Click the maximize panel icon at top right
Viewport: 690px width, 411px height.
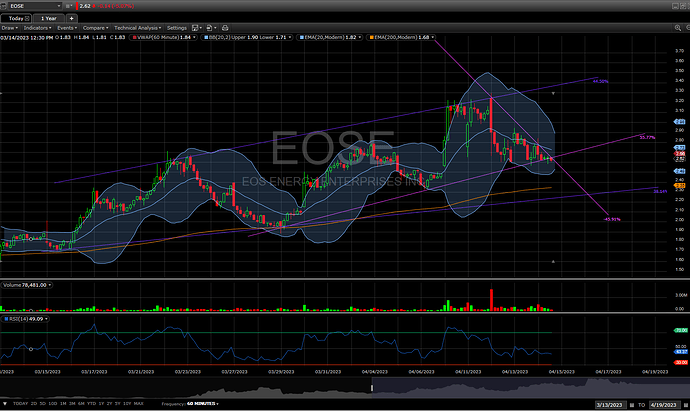pos(684,6)
